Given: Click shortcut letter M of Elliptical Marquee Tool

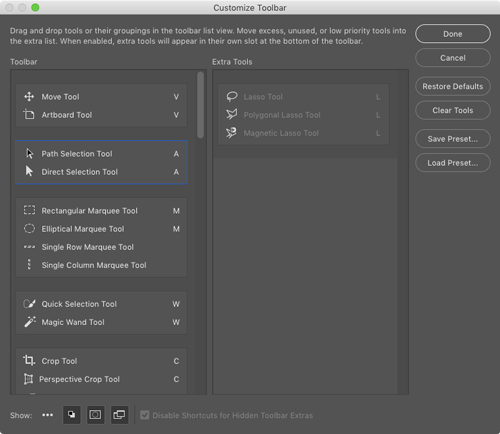Looking at the screenshot, I should coord(176,229).
